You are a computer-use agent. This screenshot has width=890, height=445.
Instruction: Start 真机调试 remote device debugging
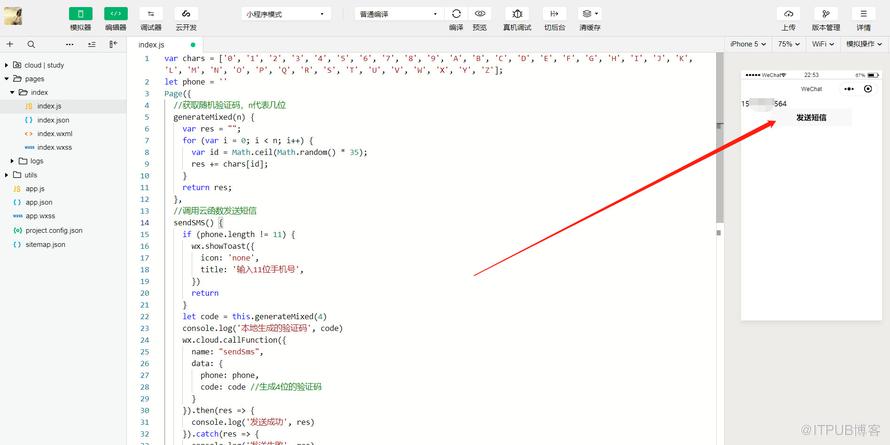pyautogui.click(x=517, y=14)
